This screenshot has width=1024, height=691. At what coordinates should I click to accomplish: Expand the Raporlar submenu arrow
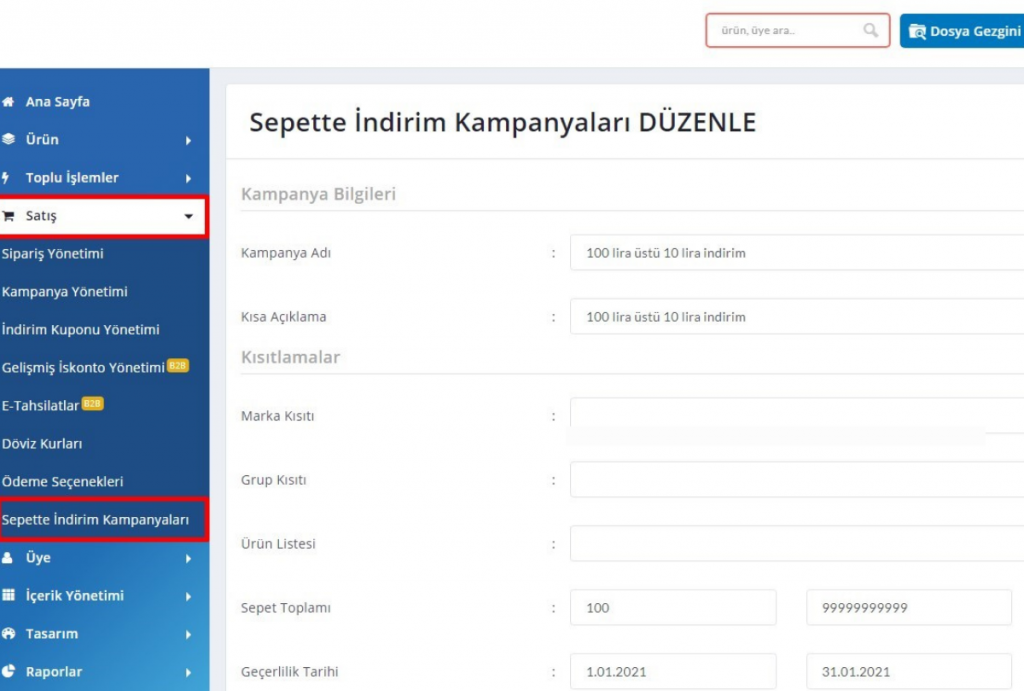[189, 672]
